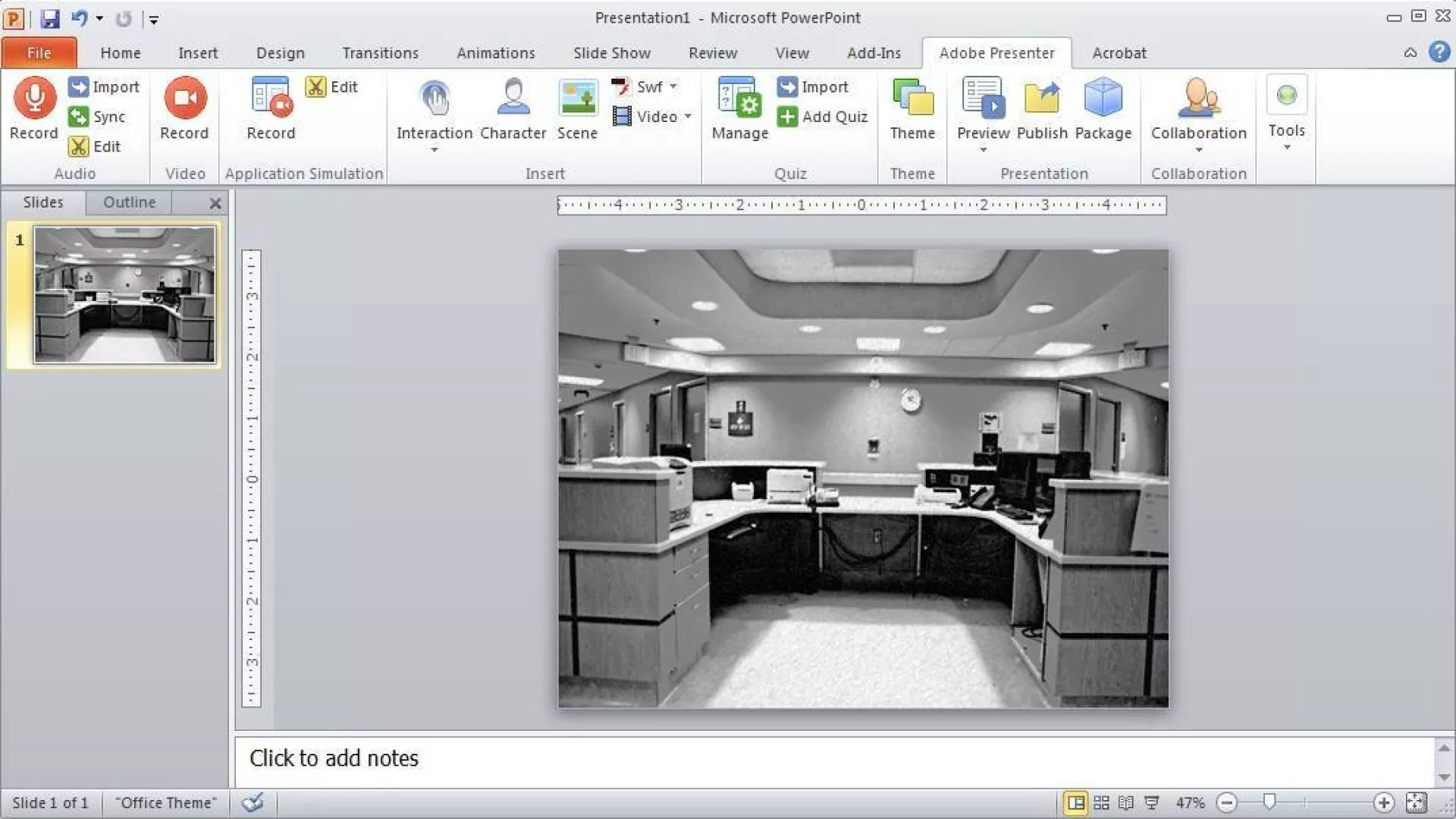
Task: Click the Sync audio button
Action: (97, 117)
